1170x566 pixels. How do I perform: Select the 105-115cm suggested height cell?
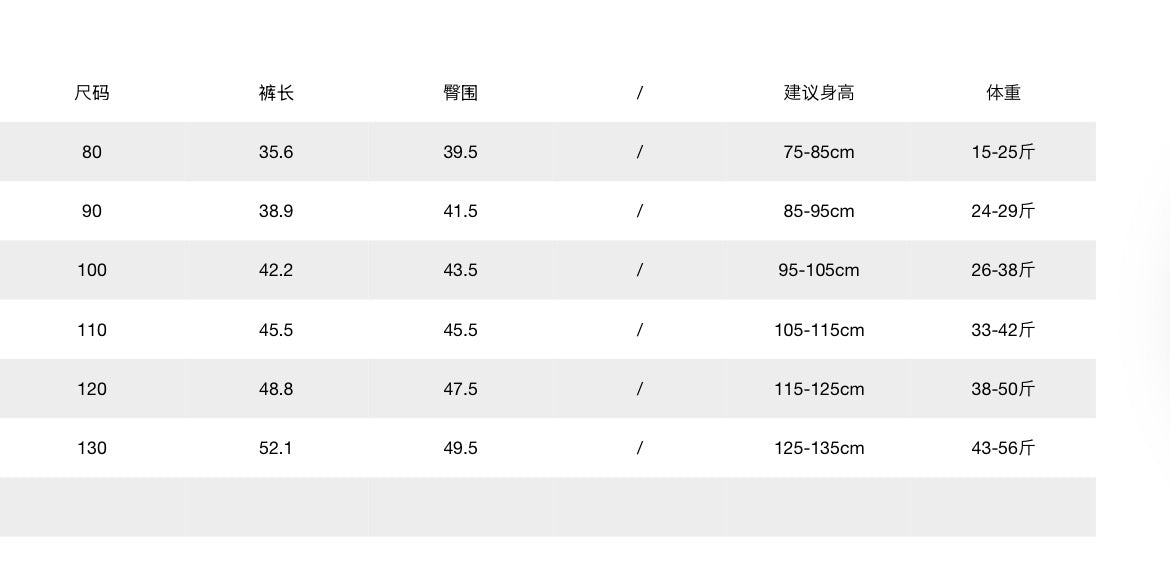point(819,330)
